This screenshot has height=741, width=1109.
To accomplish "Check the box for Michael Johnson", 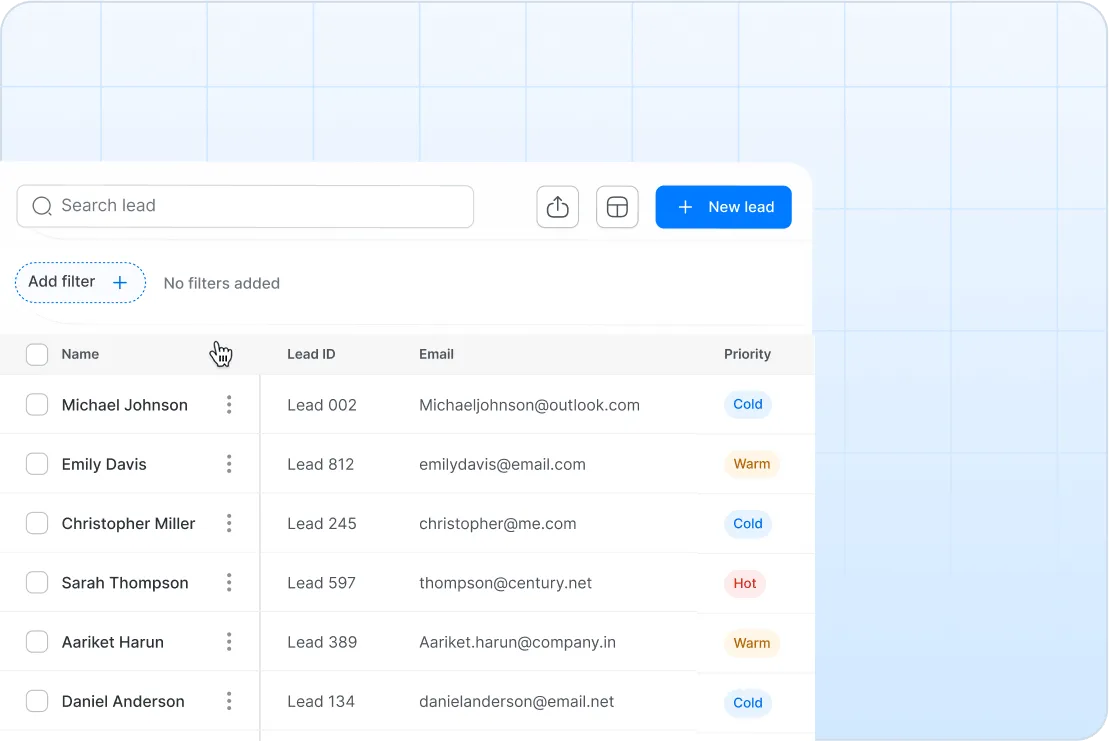I will (37, 404).
